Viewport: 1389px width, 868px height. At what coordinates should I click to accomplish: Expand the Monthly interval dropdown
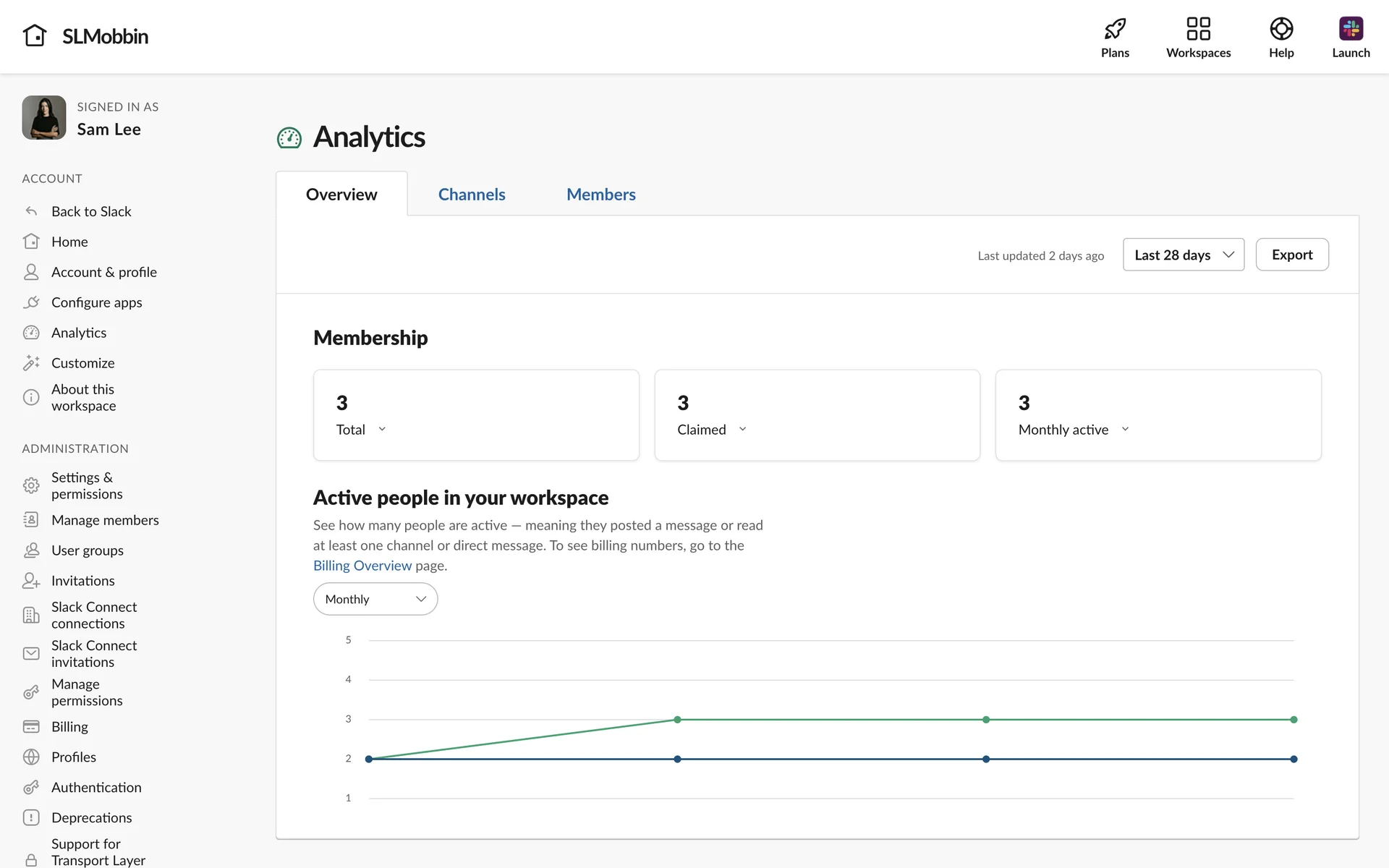coord(375,599)
